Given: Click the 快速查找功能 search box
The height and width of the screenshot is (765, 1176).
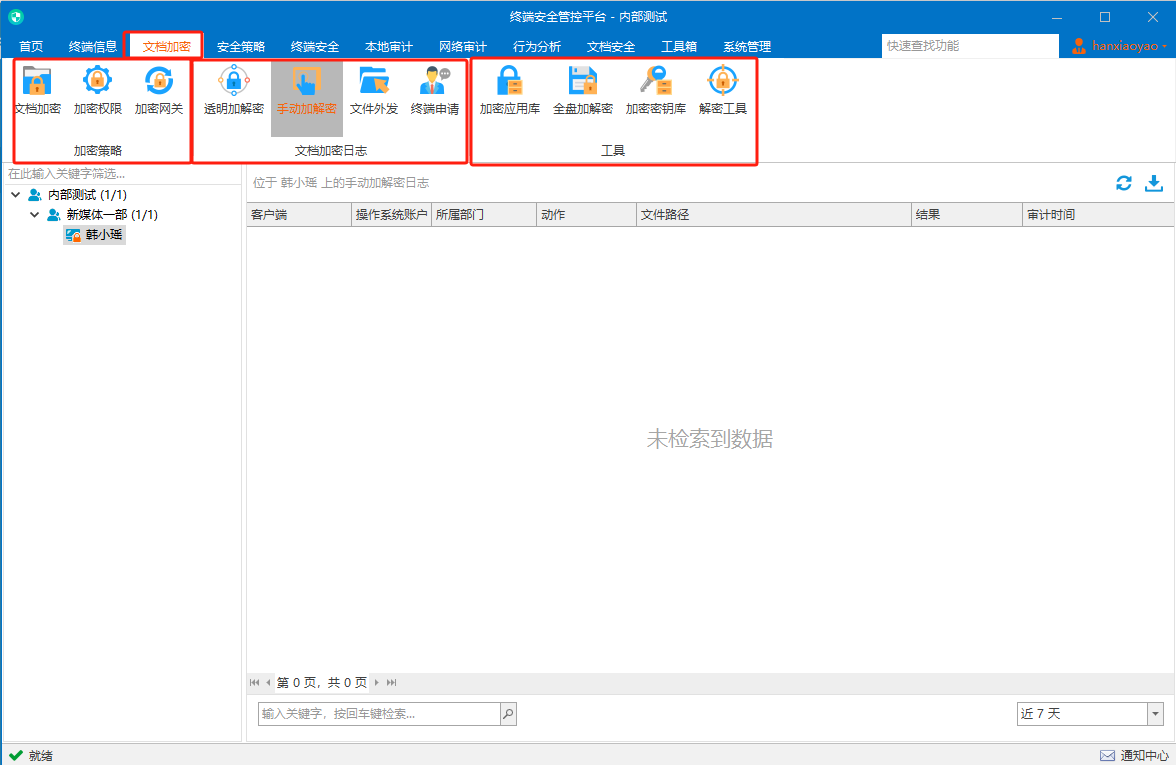Looking at the screenshot, I should (x=970, y=46).
